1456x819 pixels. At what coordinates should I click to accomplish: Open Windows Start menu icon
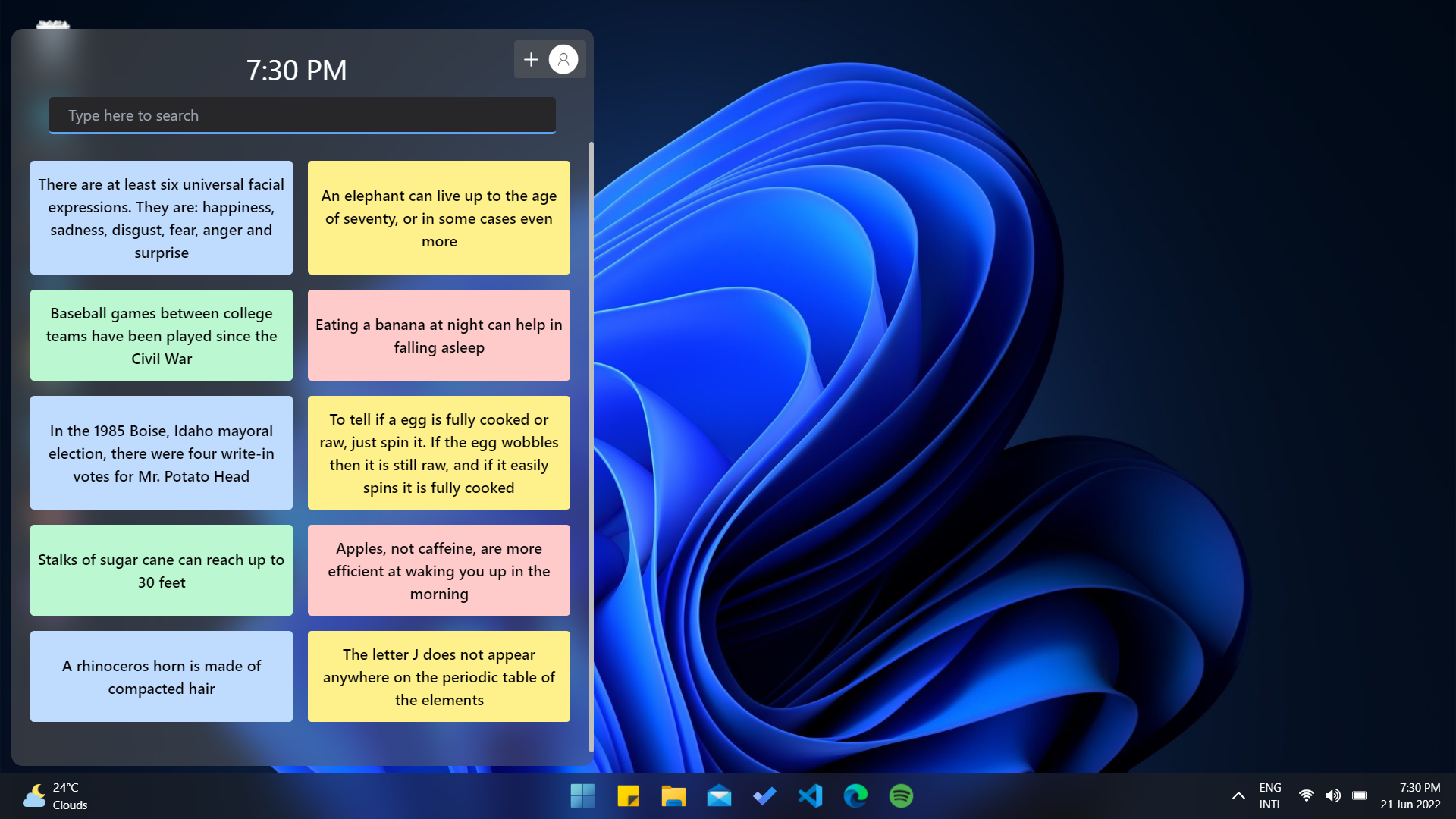[582, 795]
